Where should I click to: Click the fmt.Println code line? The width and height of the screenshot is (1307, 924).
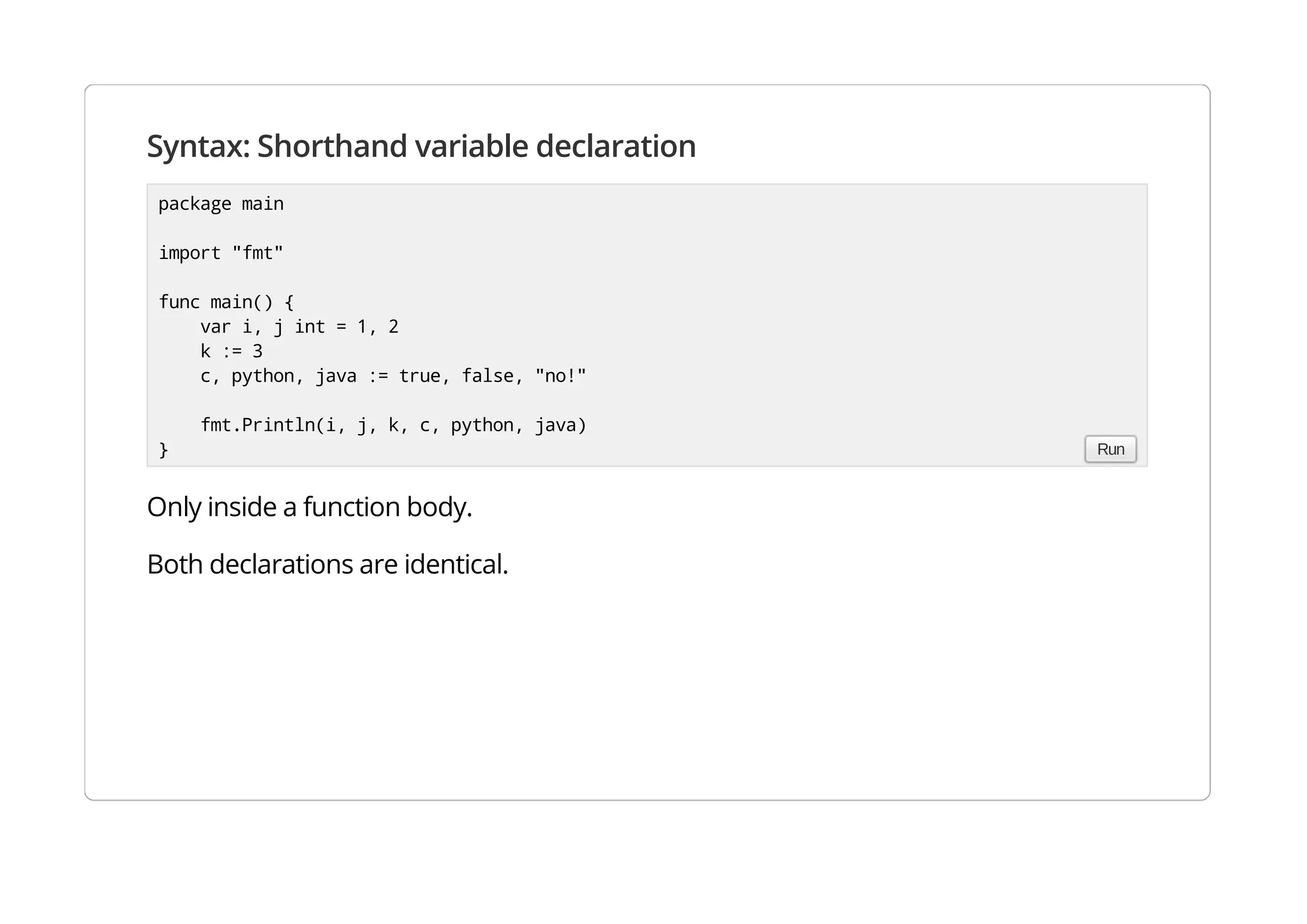point(393,425)
